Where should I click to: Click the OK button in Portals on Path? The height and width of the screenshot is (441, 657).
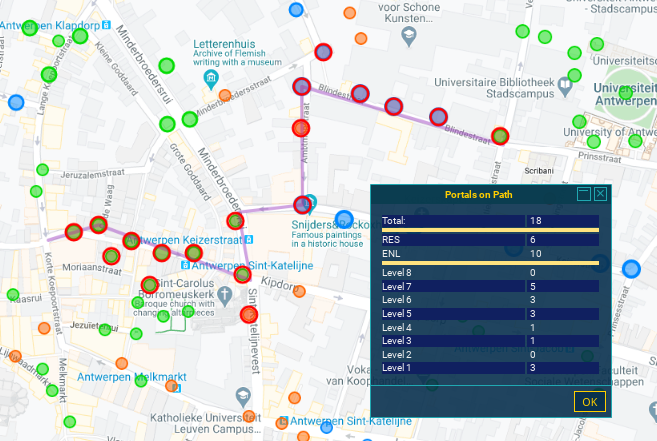(x=590, y=402)
